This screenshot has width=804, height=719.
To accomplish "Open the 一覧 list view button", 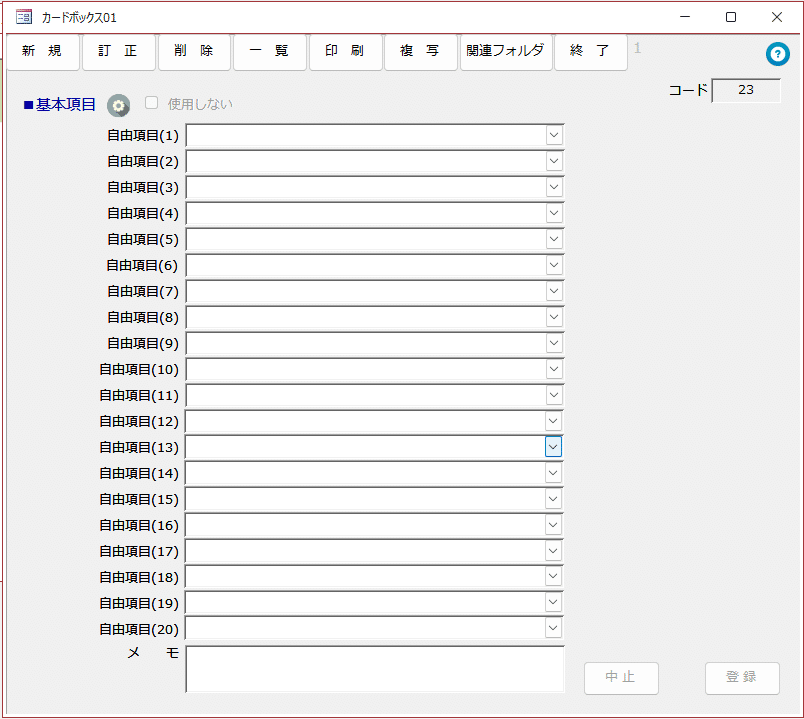I will tap(269, 51).
